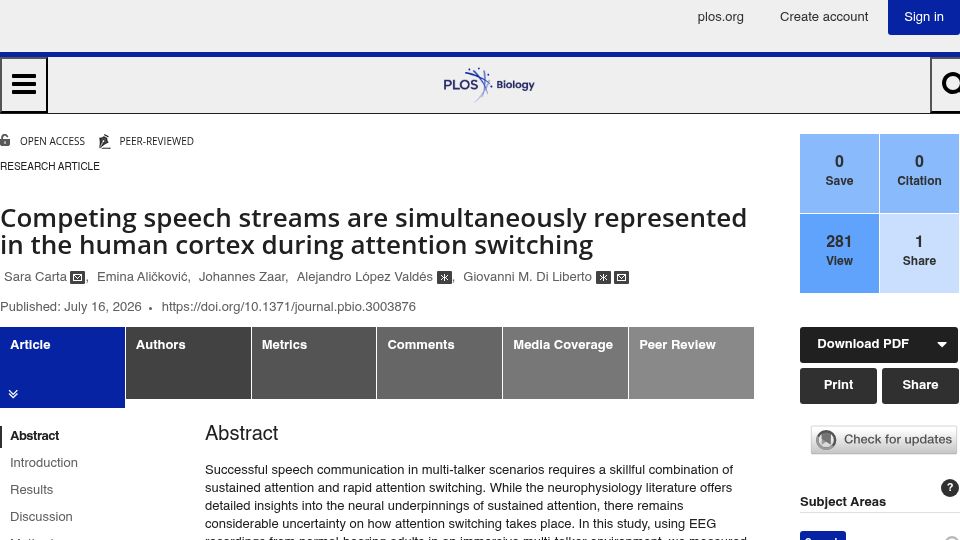Open the Download PDF dropdown arrow
Image resolution: width=960 pixels, height=540 pixels.
point(942,344)
